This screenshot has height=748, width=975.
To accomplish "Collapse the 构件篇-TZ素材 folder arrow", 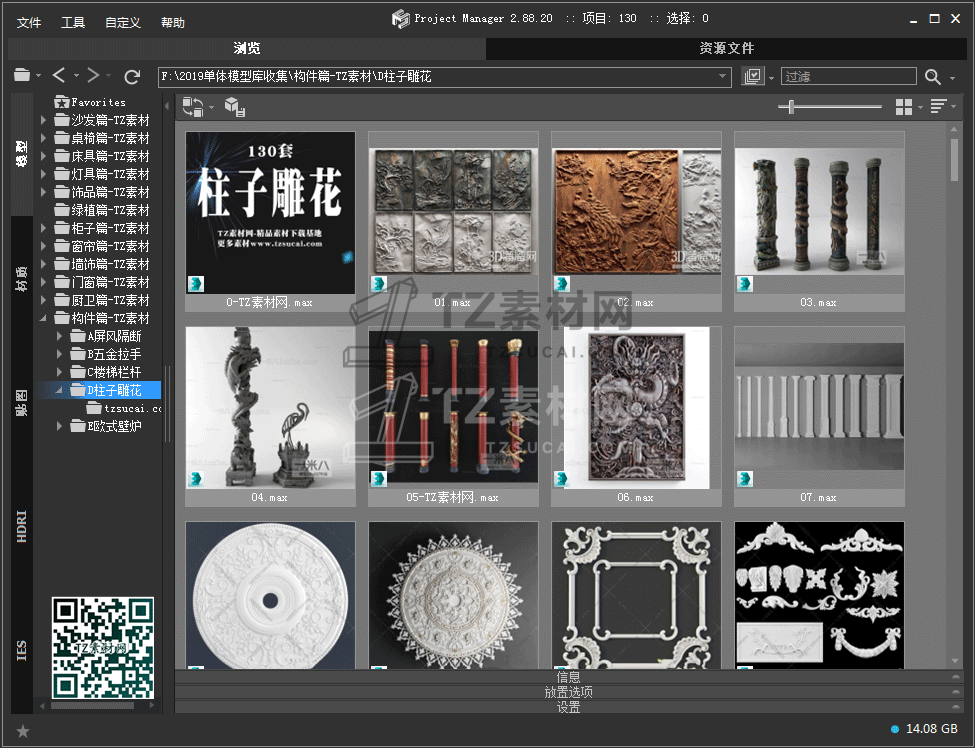I will point(44,318).
